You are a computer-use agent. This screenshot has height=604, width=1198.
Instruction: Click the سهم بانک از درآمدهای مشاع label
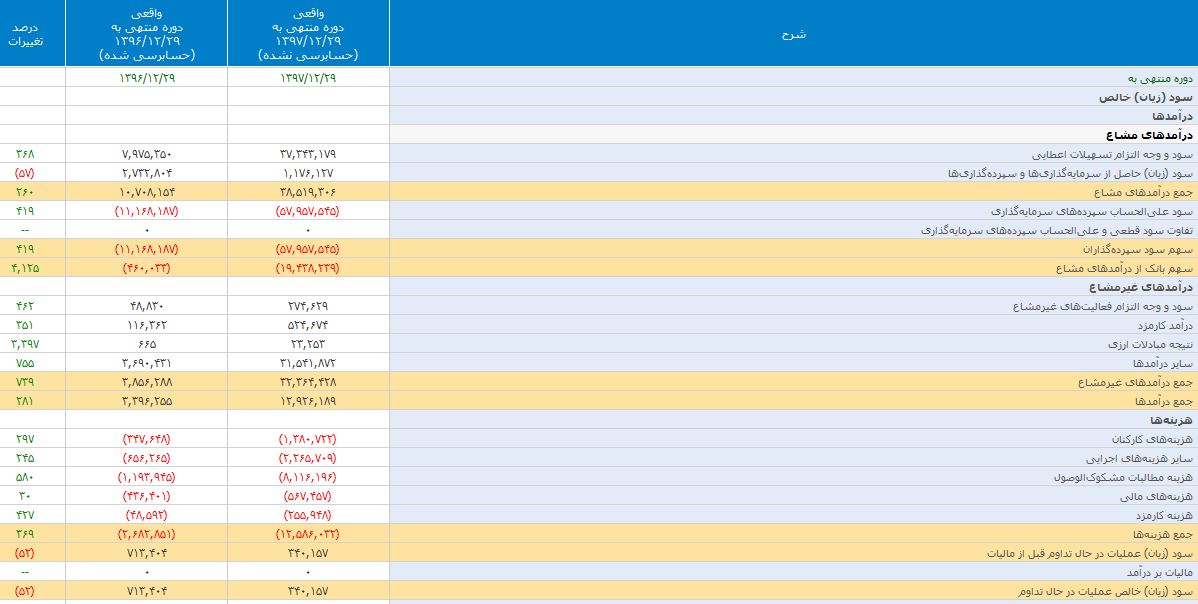pos(1130,268)
